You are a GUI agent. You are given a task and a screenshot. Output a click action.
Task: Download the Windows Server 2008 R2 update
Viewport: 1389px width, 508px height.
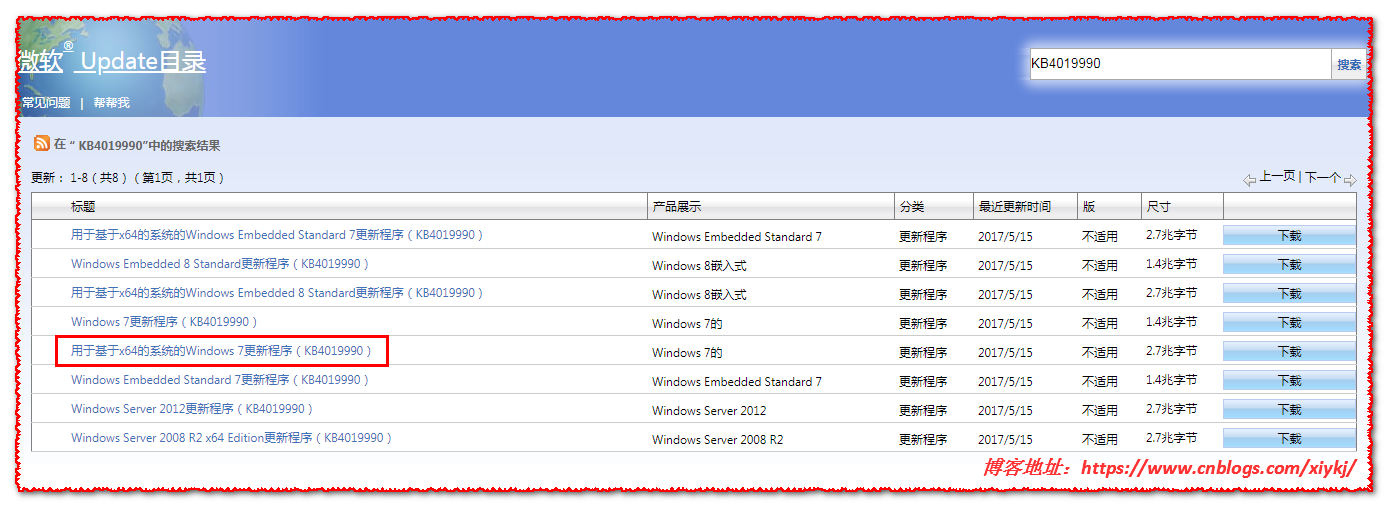pos(1289,439)
